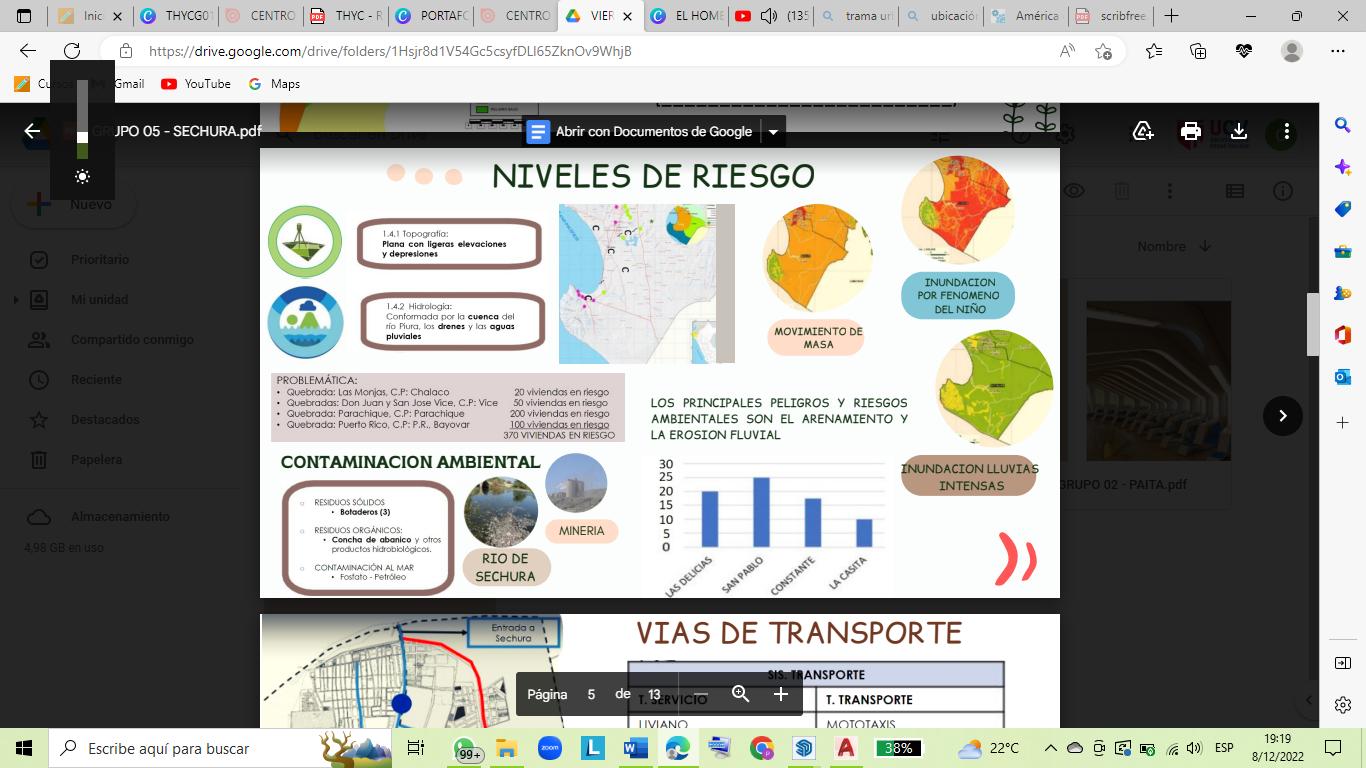Switch to the ubicación tab
This screenshot has width=1366, height=768.
(940, 16)
